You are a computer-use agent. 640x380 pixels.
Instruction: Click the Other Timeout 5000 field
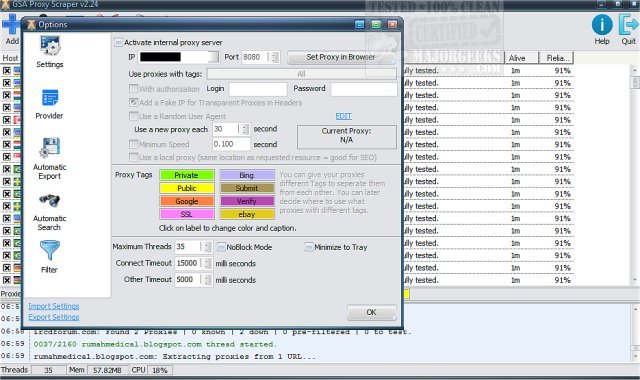tap(189, 280)
